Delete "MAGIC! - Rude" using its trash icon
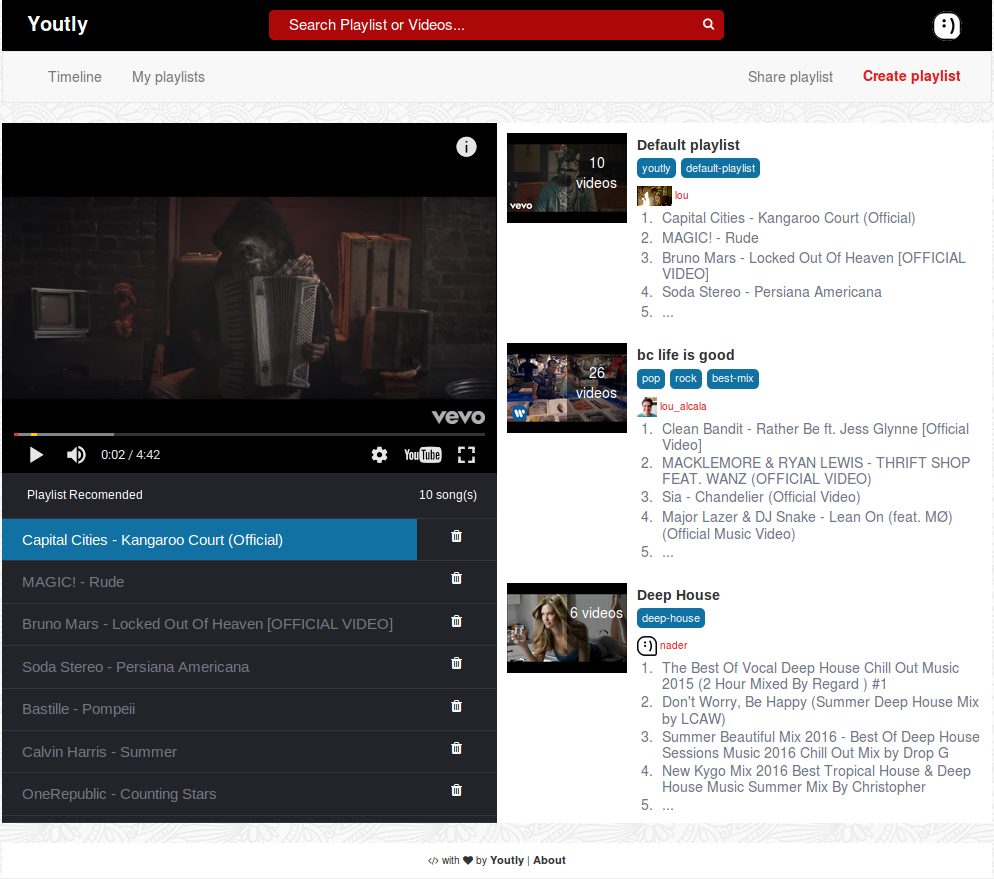 [x=456, y=577]
